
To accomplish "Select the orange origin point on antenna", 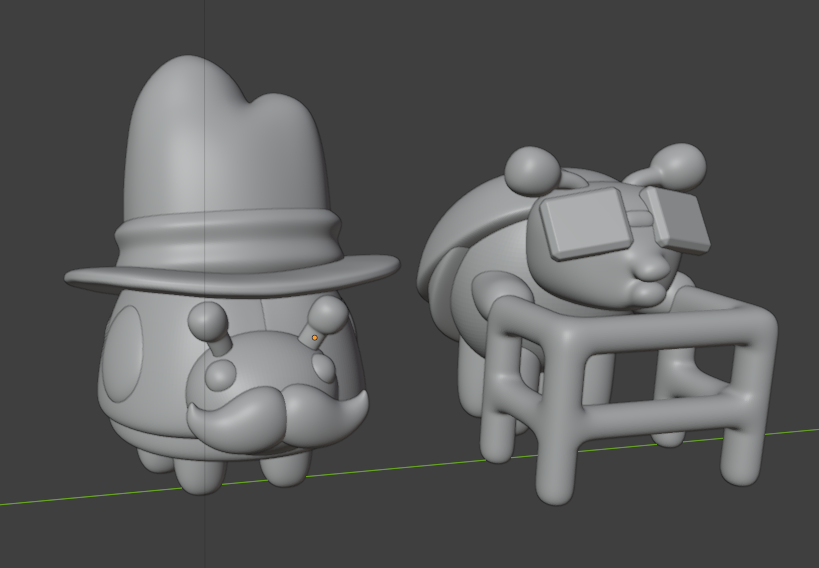I will [314, 338].
